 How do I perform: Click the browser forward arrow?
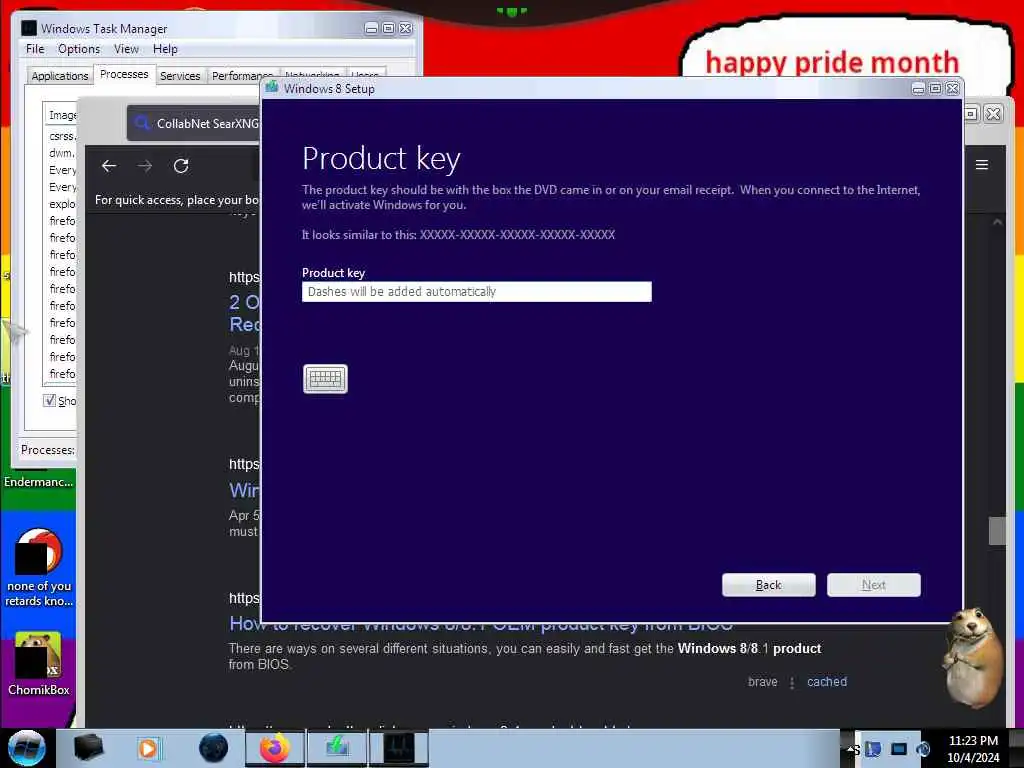145,166
